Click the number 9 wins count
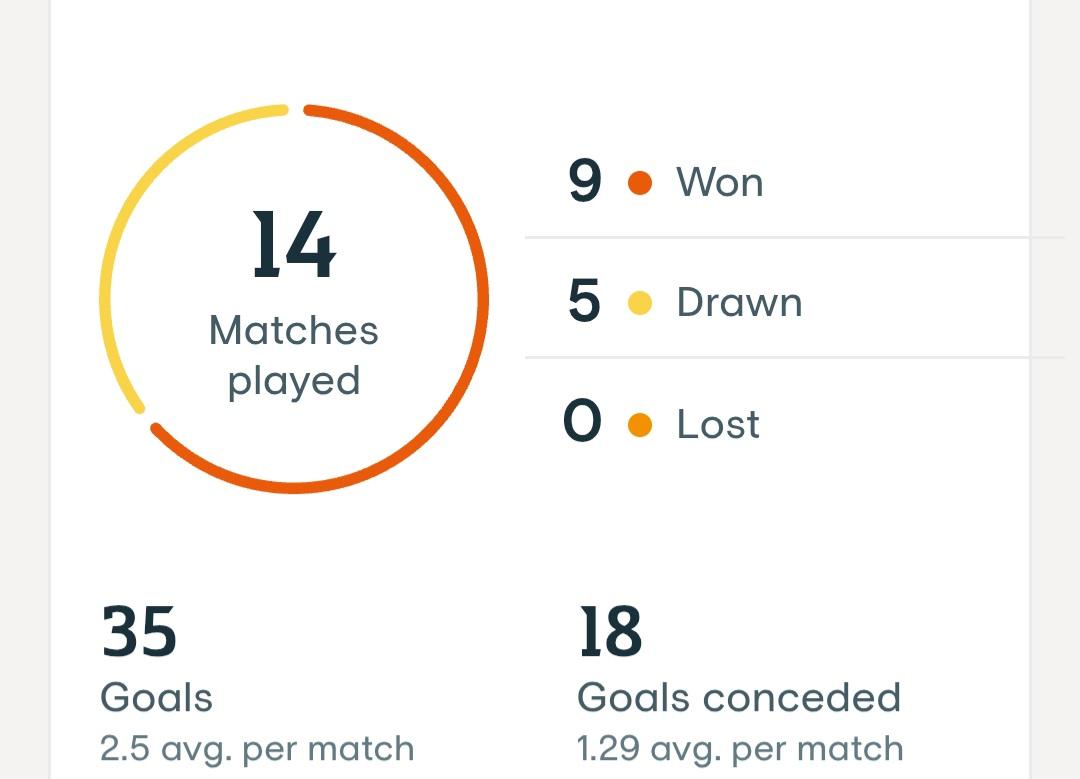This screenshot has height=779, width=1080. 585,181
